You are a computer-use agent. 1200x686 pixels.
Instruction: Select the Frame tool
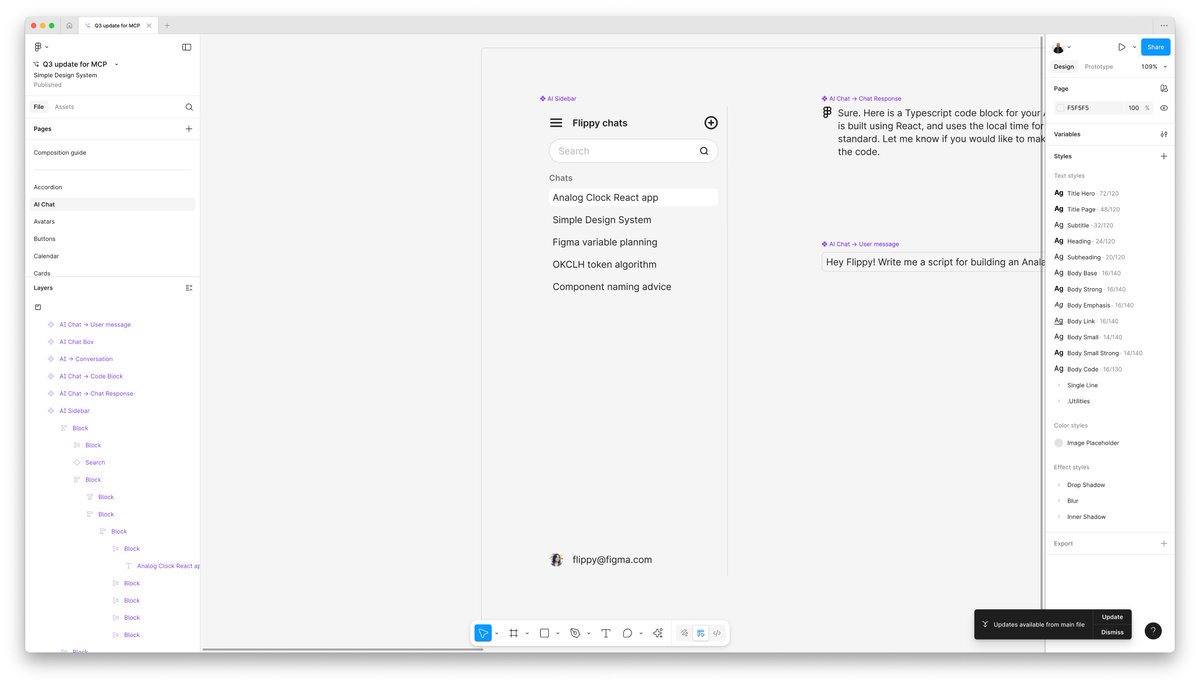(x=514, y=633)
